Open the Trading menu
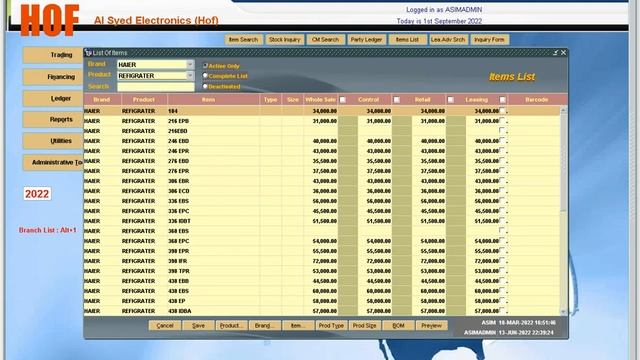640x360 pixels. (x=53, y=55)
